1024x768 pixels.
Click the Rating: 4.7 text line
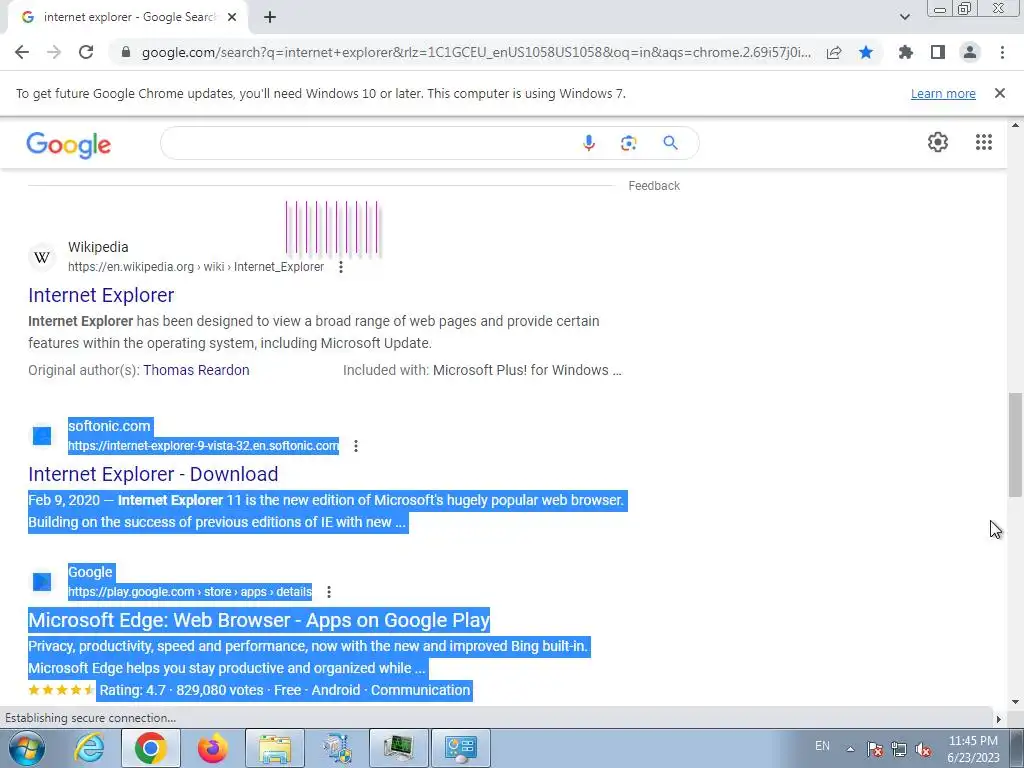point(283,690)
